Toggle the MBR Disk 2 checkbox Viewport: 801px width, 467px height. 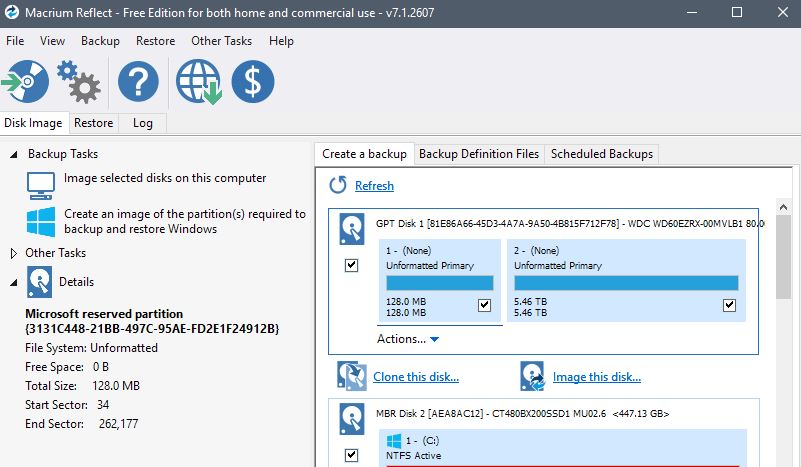point(351,455)
